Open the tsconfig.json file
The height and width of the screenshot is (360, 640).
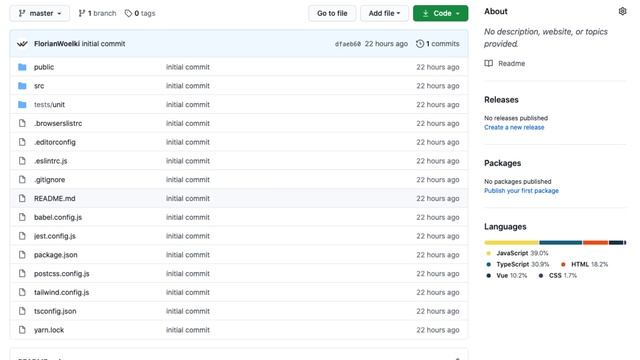(55, 311)
